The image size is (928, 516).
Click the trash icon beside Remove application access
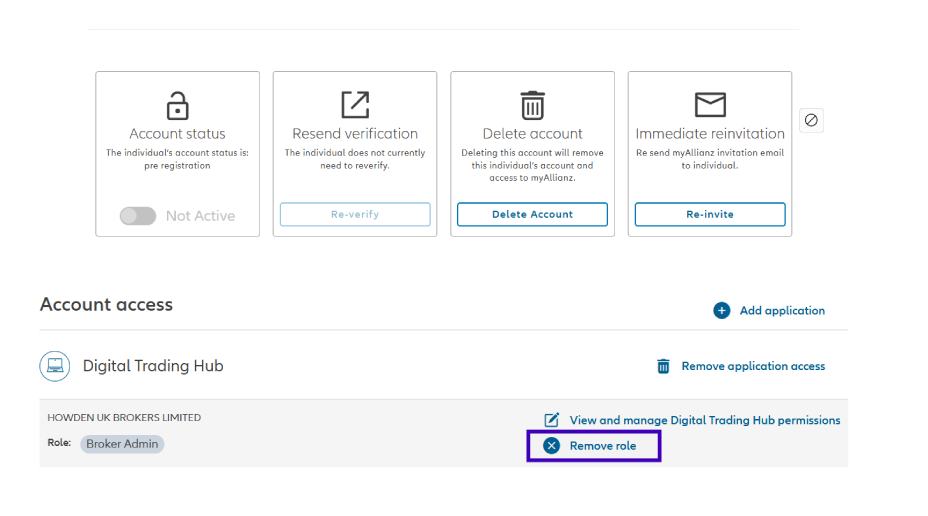pyautogui.click(x=663, y=366)
